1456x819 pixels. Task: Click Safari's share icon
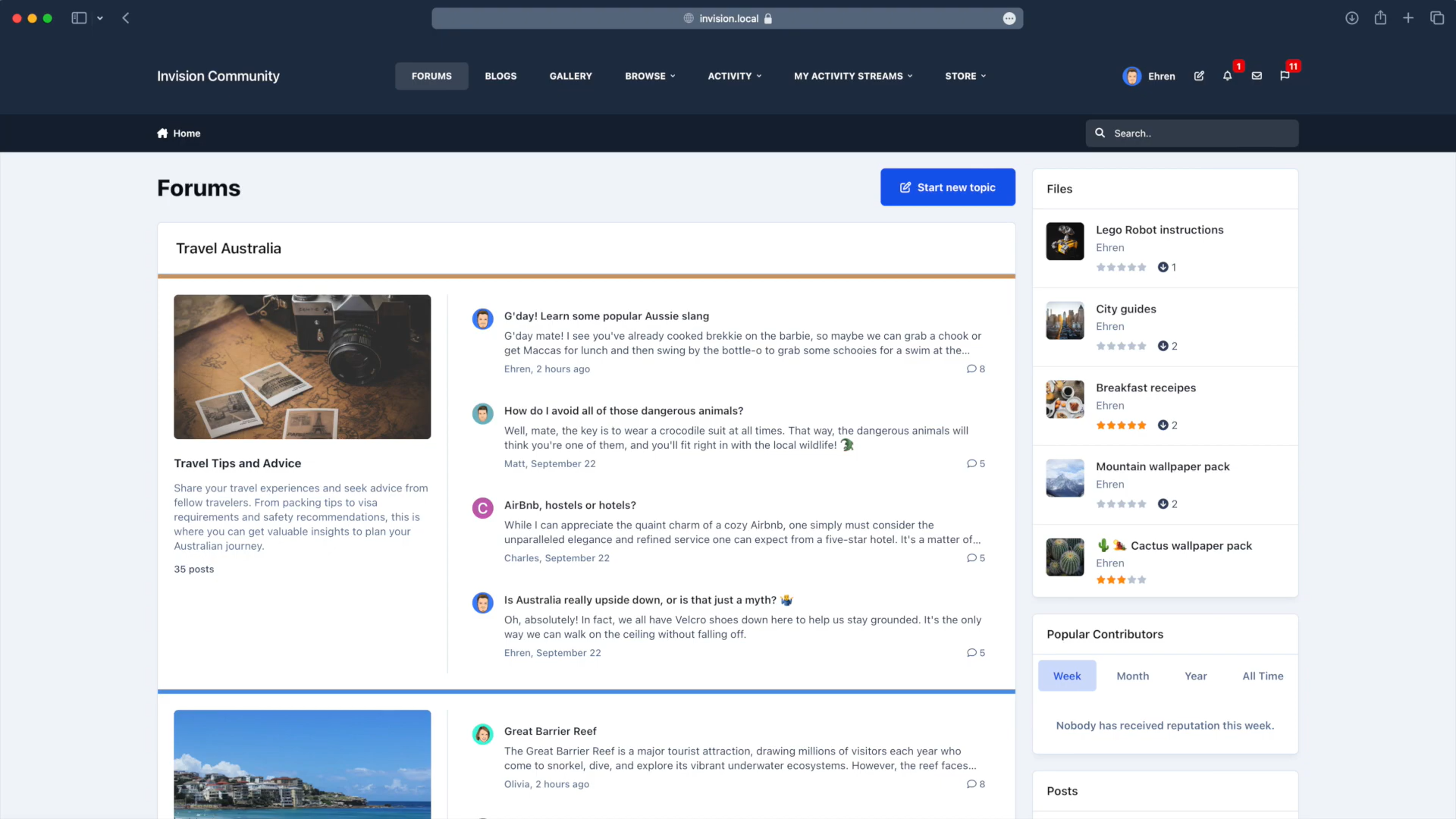(1380, 18)
